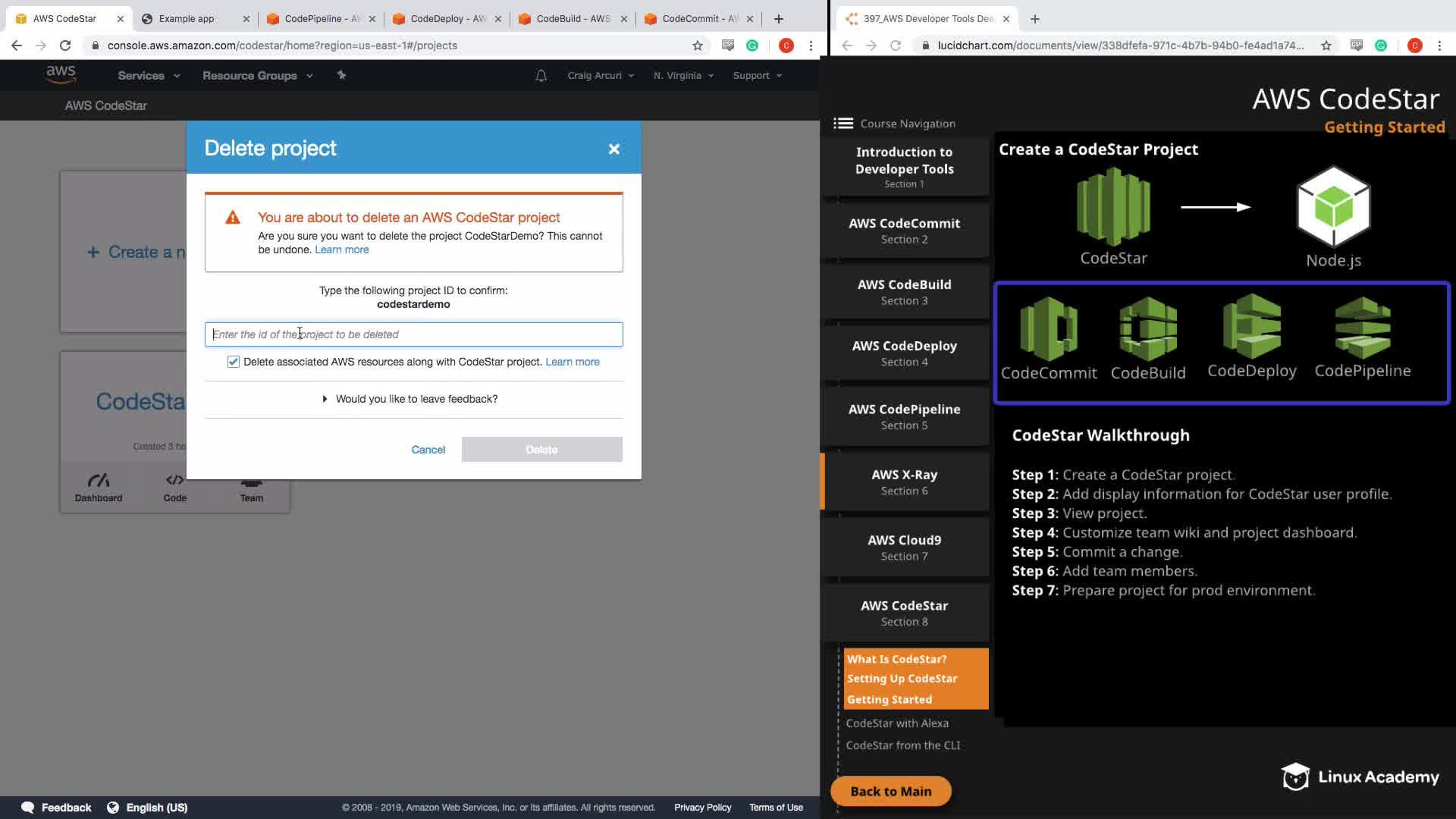Screen dimensions: 1456x819
Task: Click Cancel in Delete project dialog
Action: point(428,450)
